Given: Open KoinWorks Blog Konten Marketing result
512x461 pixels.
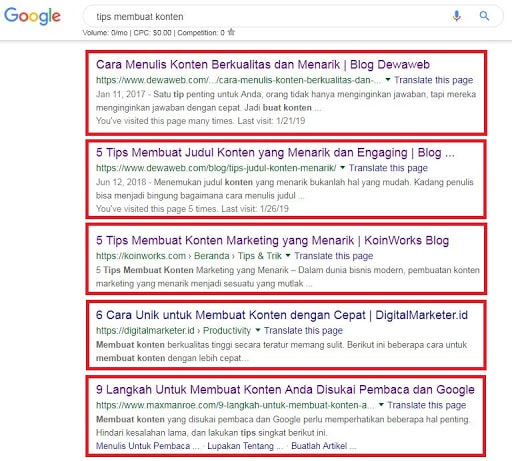Looking at the screenshot, I should [x=272, y=240].
